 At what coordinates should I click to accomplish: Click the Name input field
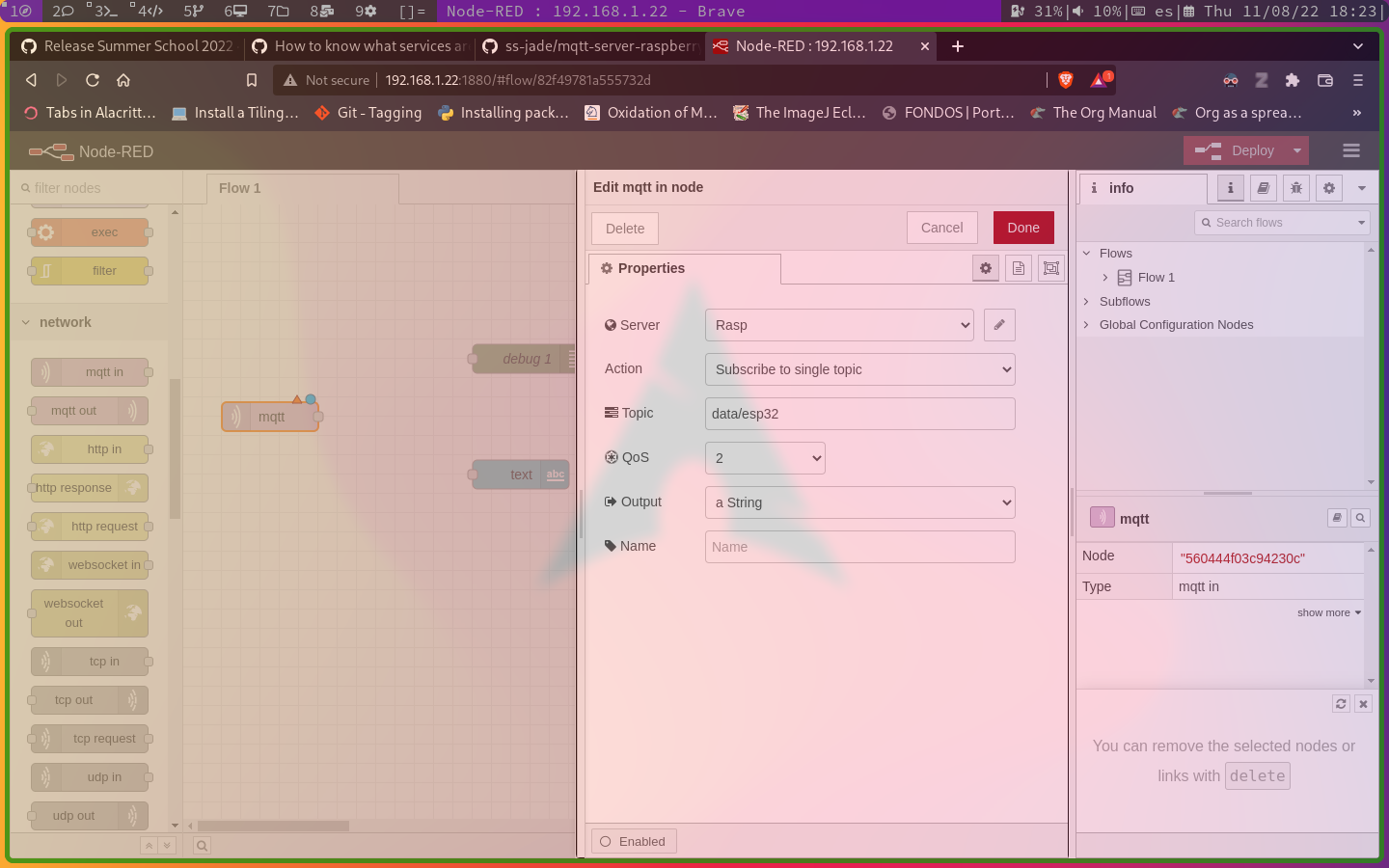(x=860, y=547)
